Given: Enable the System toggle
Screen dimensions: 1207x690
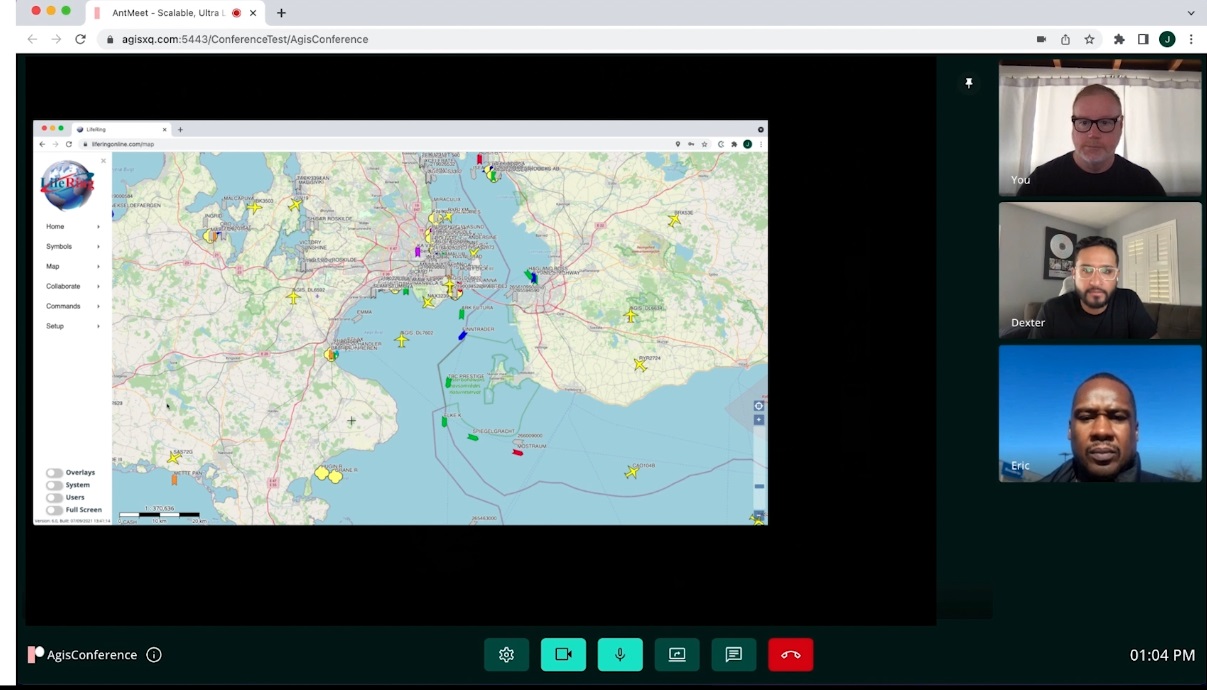Looking at the screenshot, I should coord(54,485).
